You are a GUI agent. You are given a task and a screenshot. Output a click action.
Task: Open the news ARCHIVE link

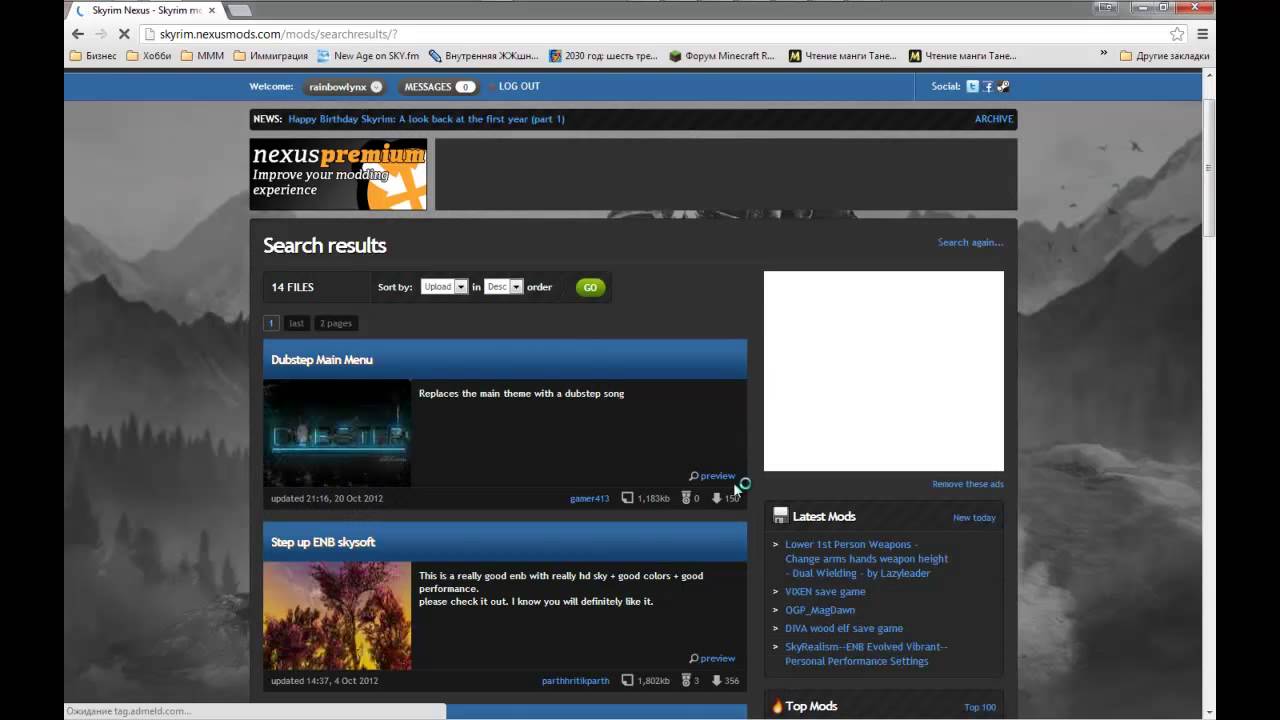click(994, 119)
